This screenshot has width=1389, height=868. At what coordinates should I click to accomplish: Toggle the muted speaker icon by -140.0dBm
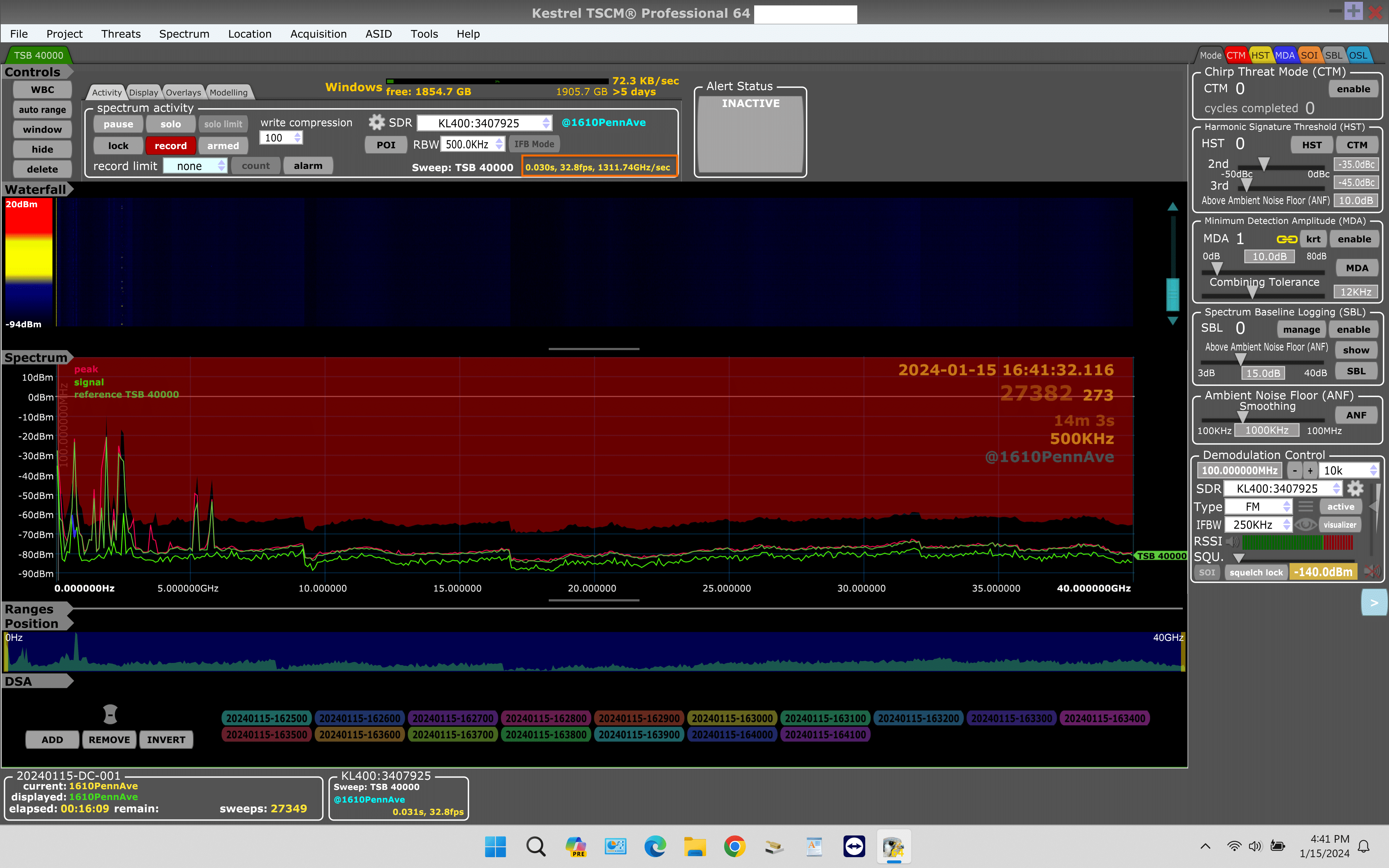click(1372, 571)
